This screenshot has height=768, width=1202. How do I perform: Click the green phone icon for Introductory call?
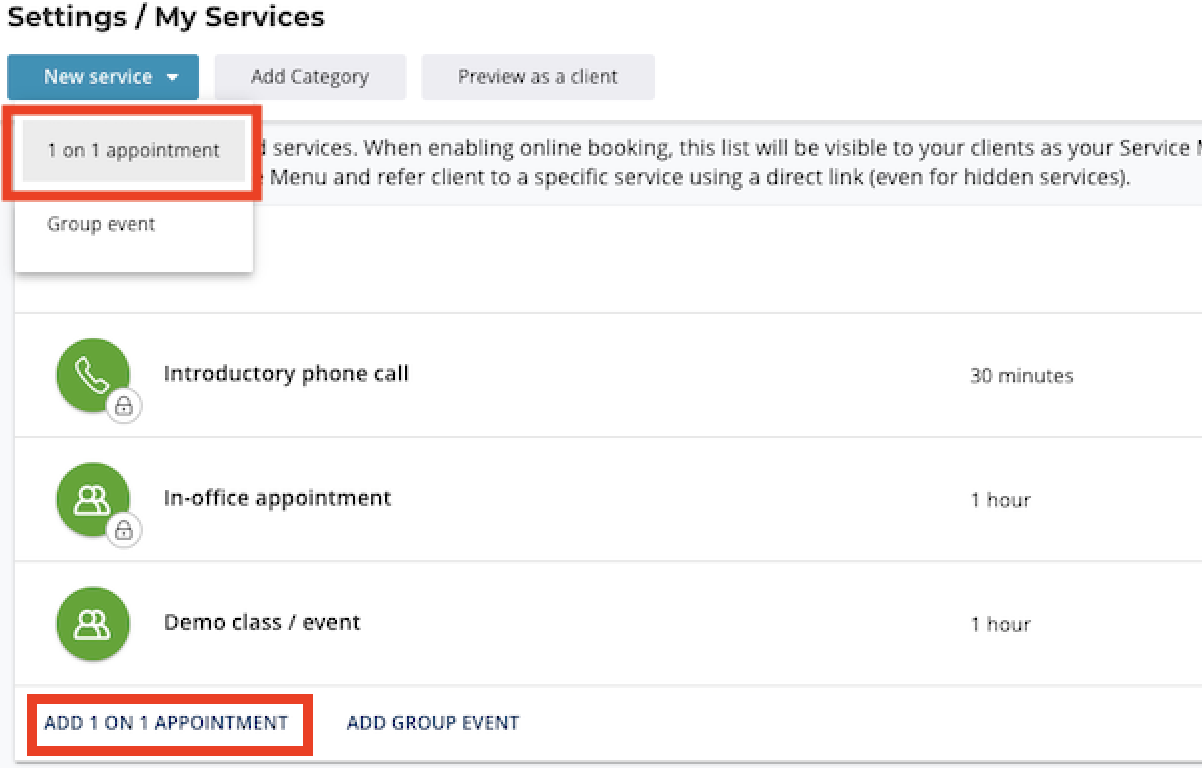(x=92, y=375)
